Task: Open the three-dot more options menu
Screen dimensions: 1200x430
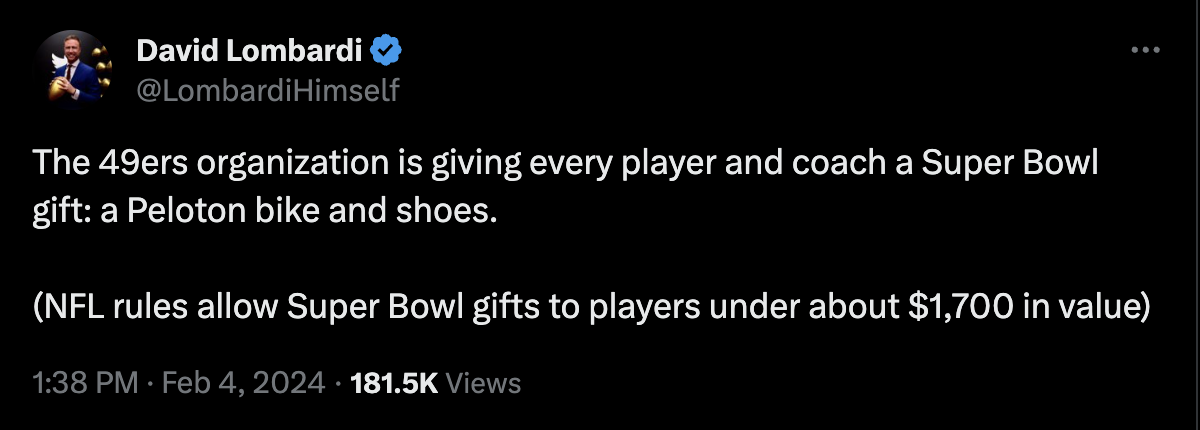Action: (1145, 49)
